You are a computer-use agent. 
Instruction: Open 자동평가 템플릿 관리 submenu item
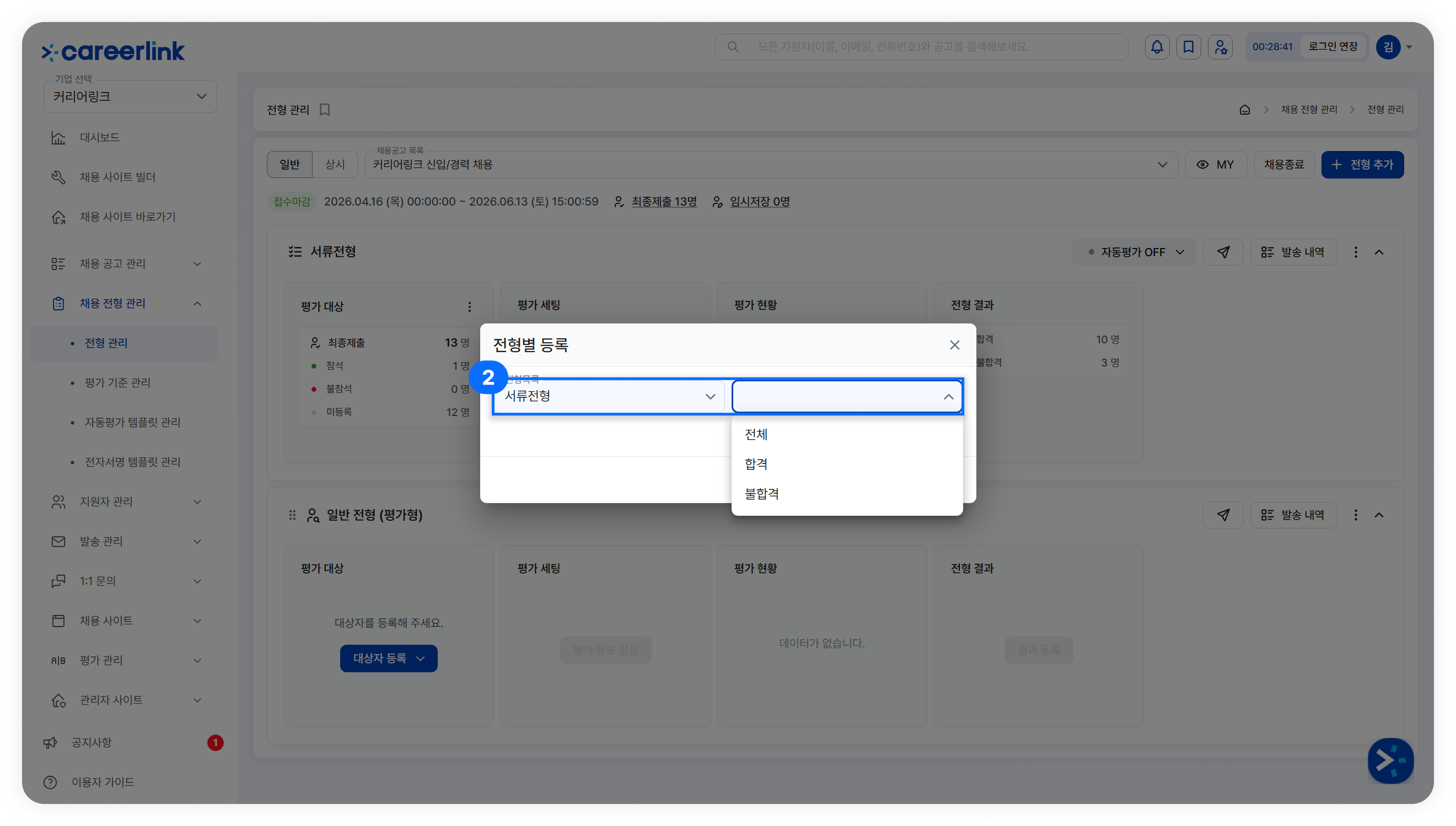tap(132, 422)
